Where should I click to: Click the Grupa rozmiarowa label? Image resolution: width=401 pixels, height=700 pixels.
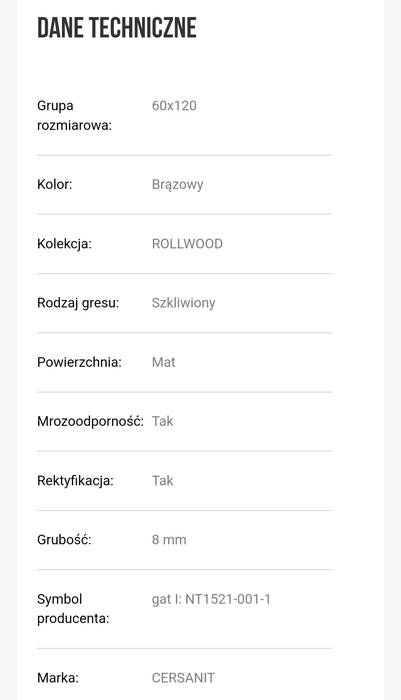74,116
